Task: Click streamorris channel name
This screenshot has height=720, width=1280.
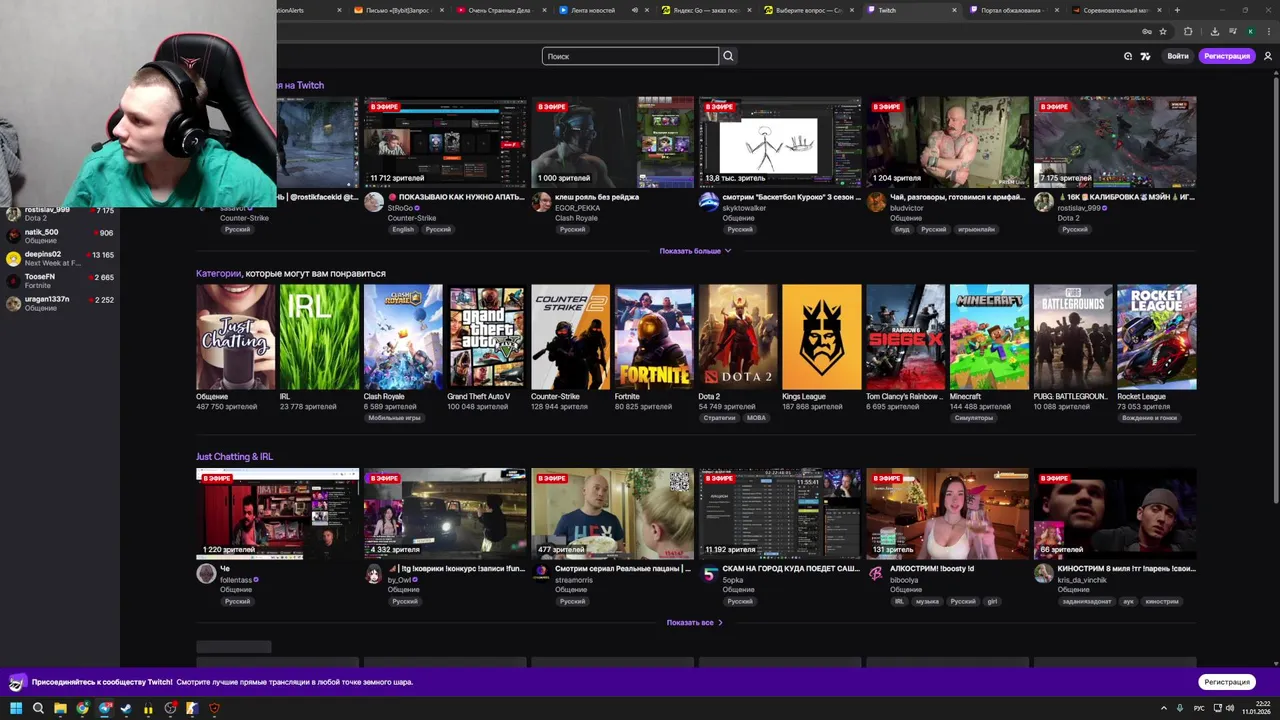Action: pos(574,580)
